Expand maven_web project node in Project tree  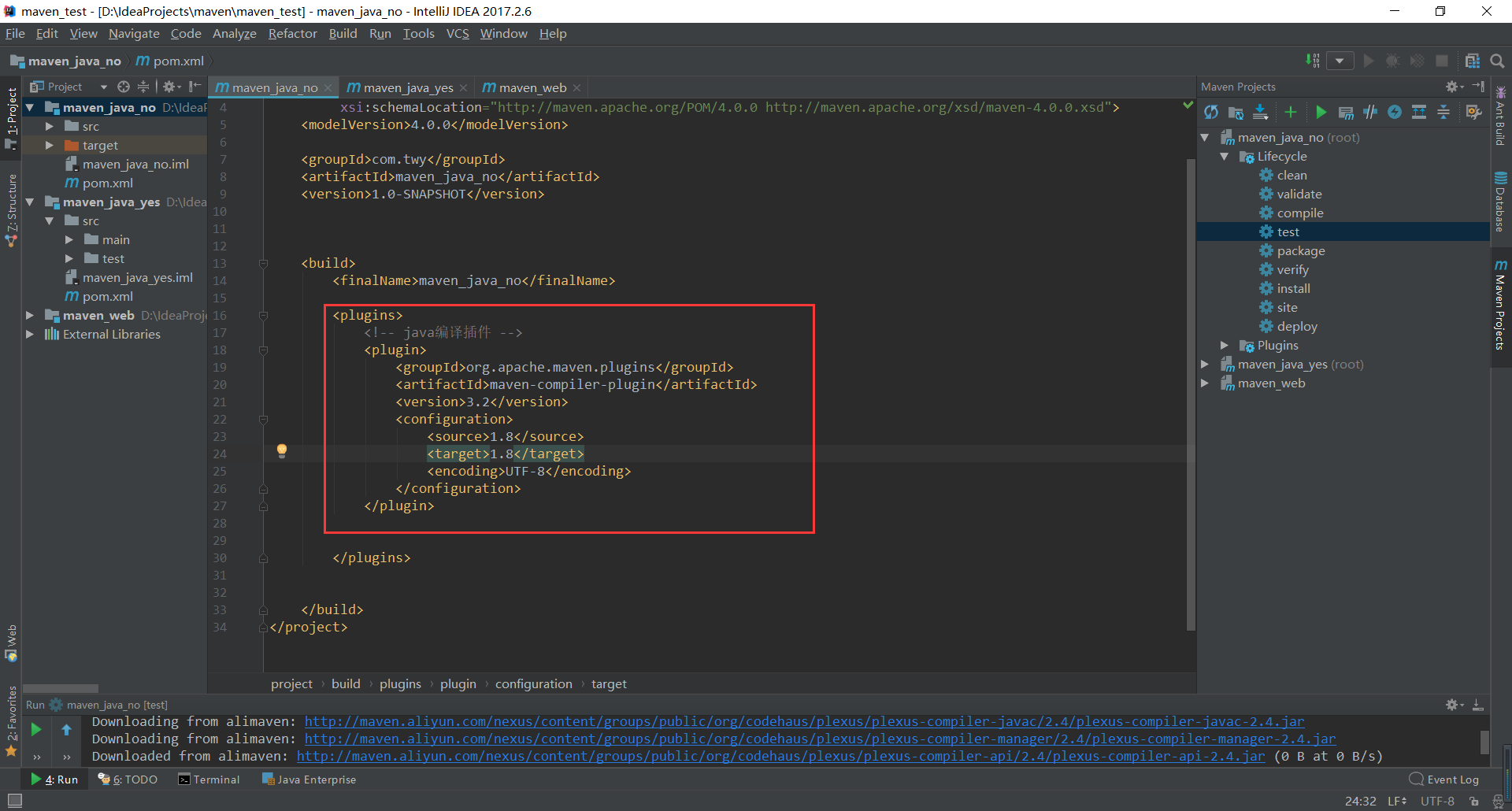(30, 315)
